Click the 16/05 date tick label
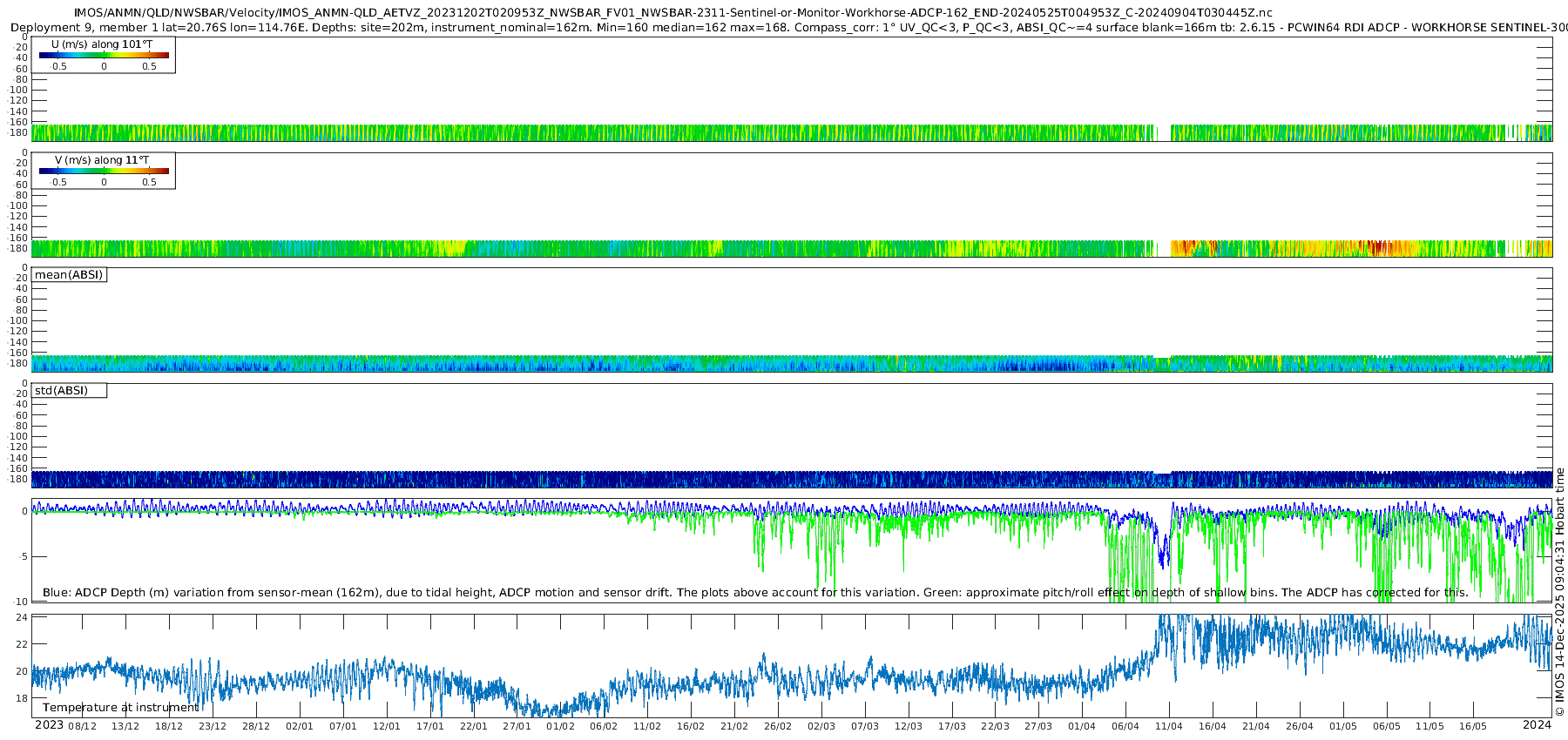 1473,726
